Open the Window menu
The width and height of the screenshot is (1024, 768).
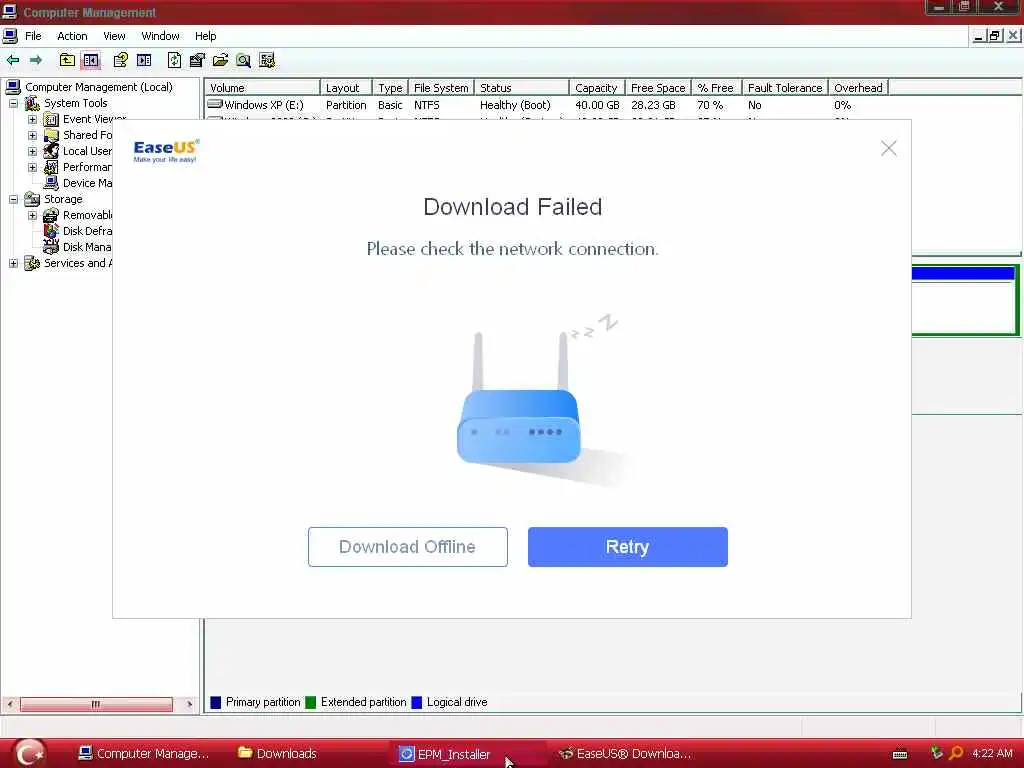point(160,36)
